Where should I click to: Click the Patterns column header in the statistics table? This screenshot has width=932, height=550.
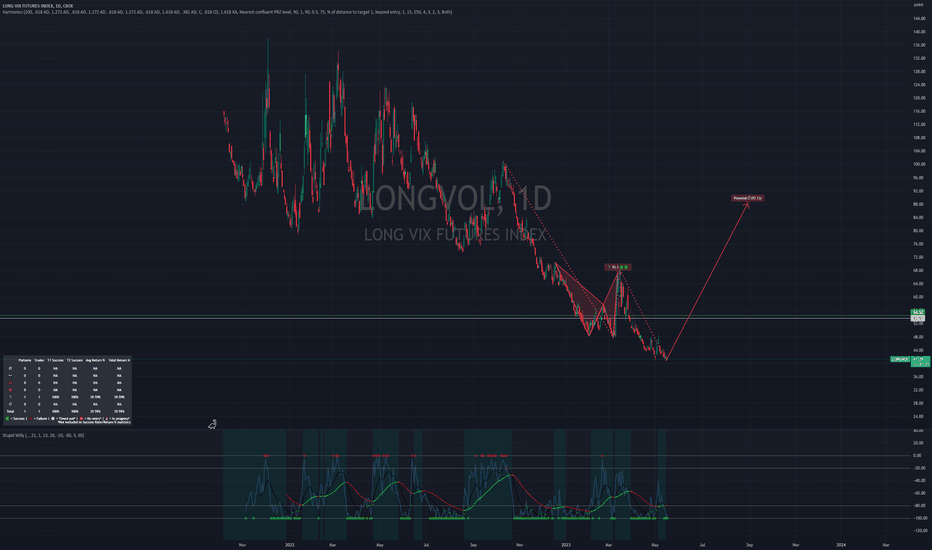[x=24, y=360]
